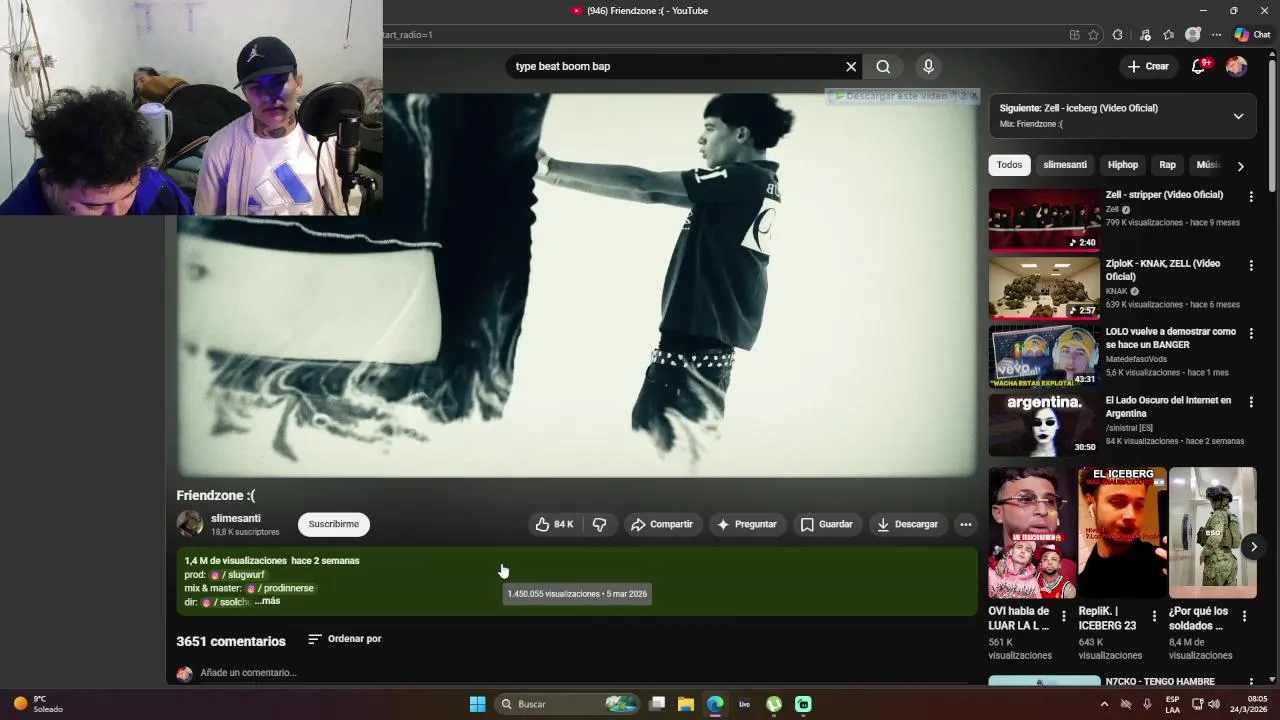Image resolution: width=1280 pixels, height=720 pixels.
Task: Open File Explorer from the taskbar
Action: click(x=686, y=704)
